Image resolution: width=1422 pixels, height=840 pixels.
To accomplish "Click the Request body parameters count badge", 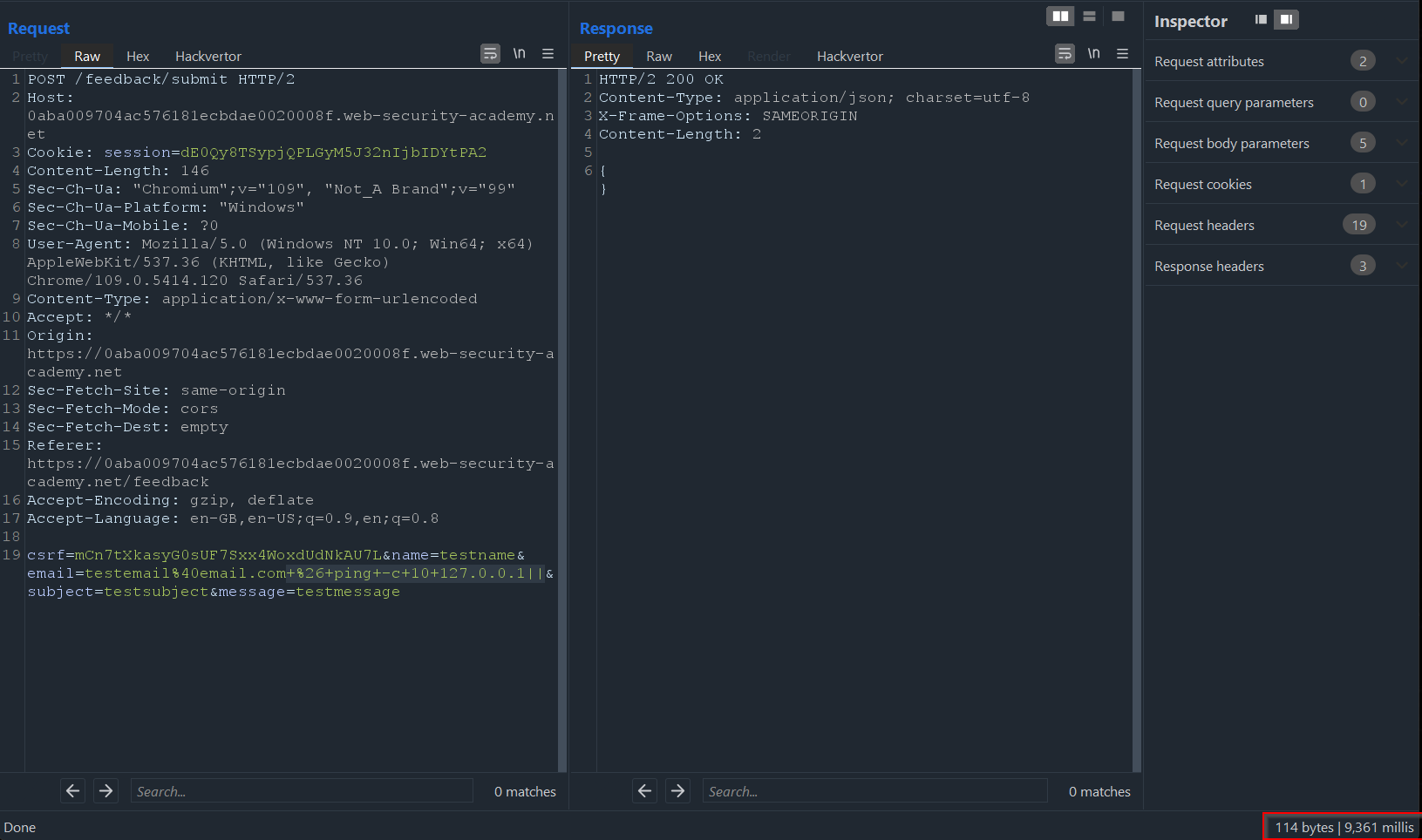I will [x=1363, y=143].
